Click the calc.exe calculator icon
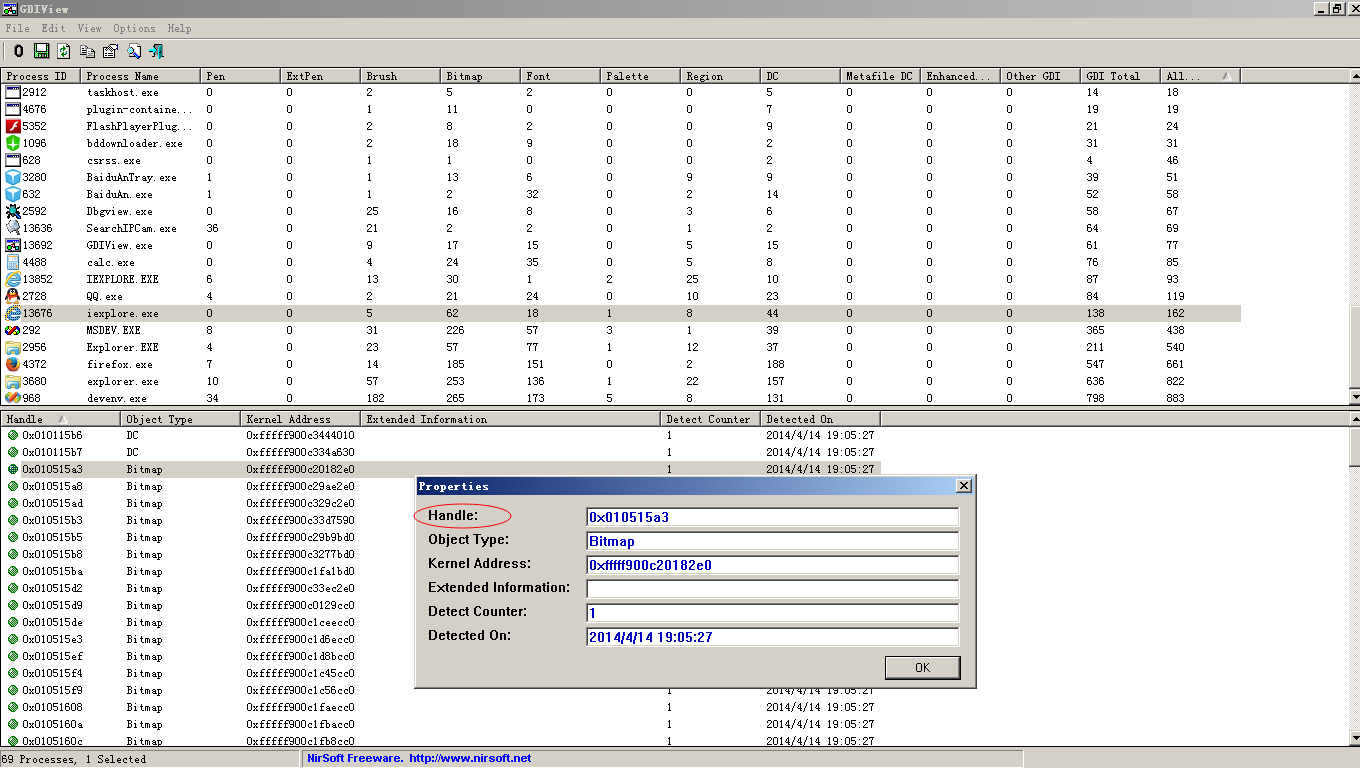Image resolution: width=1360 pixels, height=768 pixels. [x=13, y=262]
